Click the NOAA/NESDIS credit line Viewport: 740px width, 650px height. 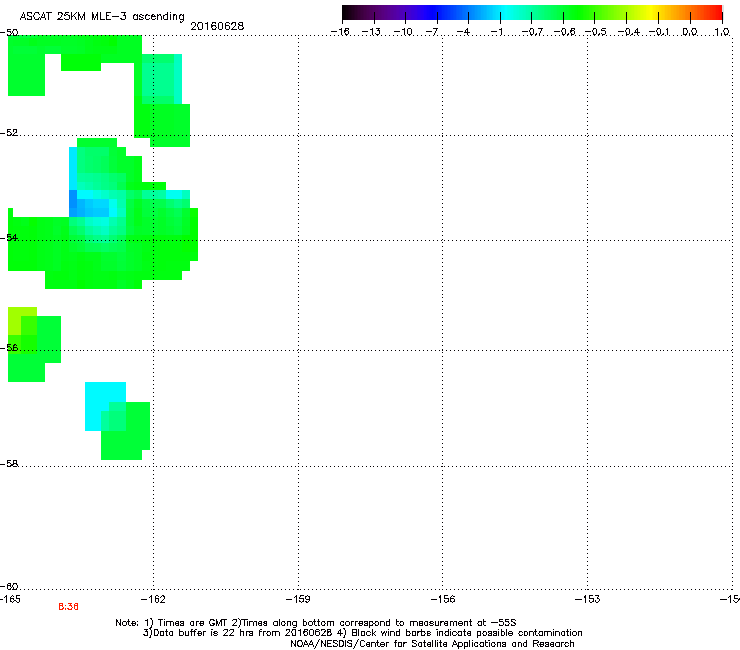tap(432, 644)
